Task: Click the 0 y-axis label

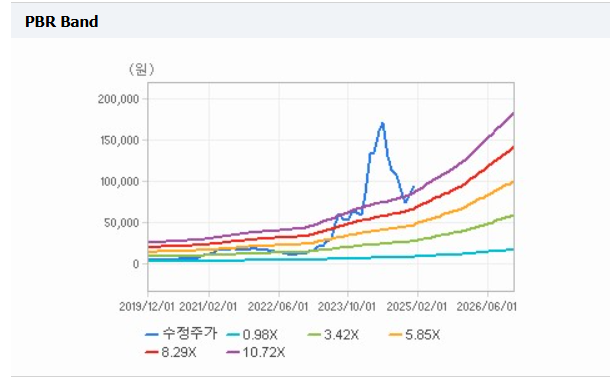Action: (x=136, y=264)
